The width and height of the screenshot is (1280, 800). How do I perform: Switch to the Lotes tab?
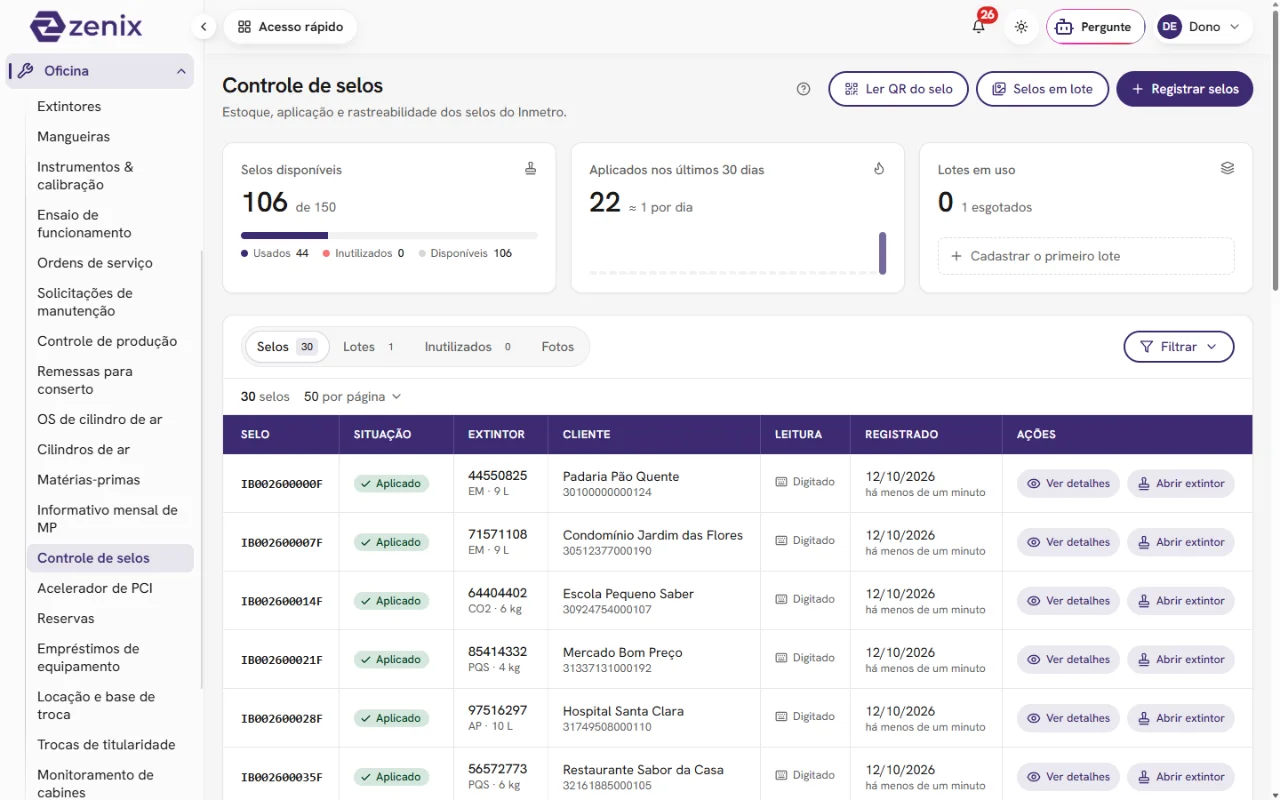coord(370,347)
